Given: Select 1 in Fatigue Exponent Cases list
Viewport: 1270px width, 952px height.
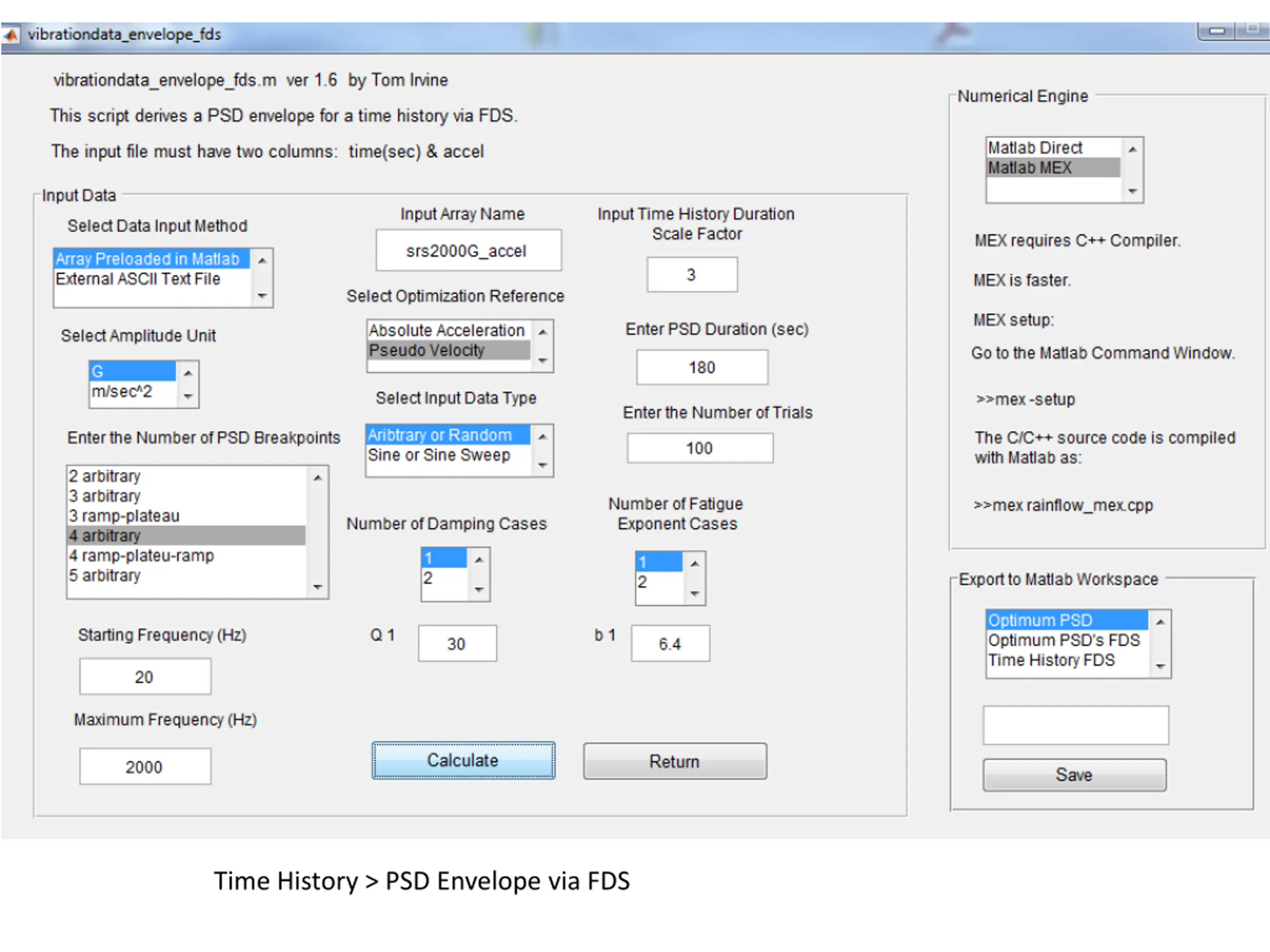Looking at the screenshot, I should pos(659,562).
